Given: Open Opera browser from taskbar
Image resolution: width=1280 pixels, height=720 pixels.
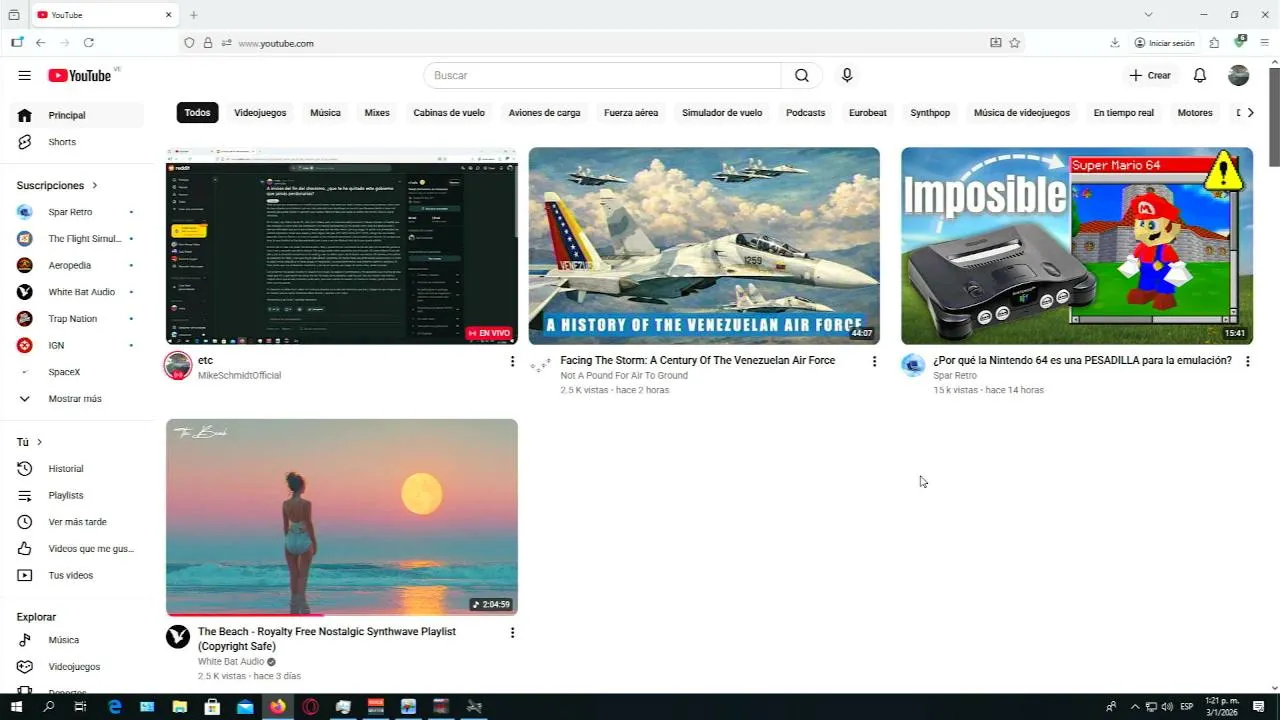Looking at the screenshot, I should (x=311, y=707).
